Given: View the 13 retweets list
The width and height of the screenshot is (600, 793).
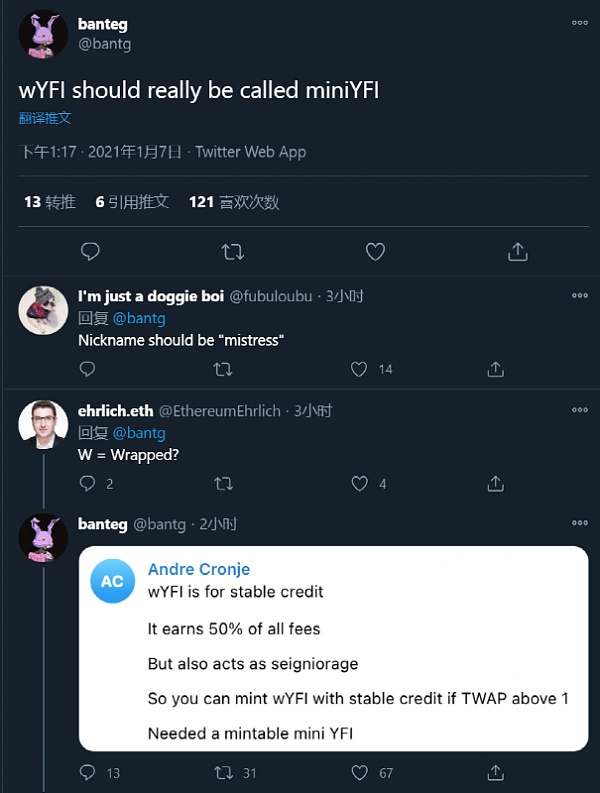Looking at the screenshot, I should click(50, 202).
